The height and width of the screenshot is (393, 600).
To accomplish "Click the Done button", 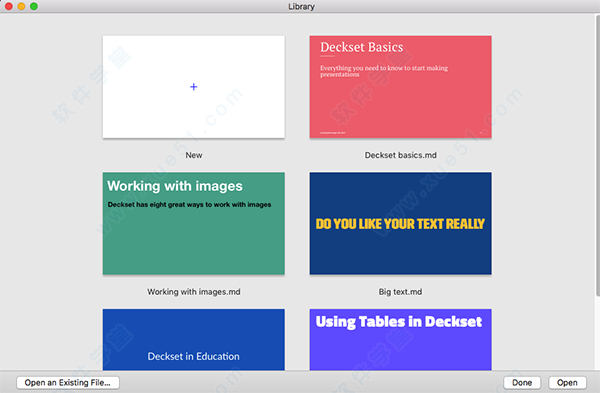I will (522, 383).
